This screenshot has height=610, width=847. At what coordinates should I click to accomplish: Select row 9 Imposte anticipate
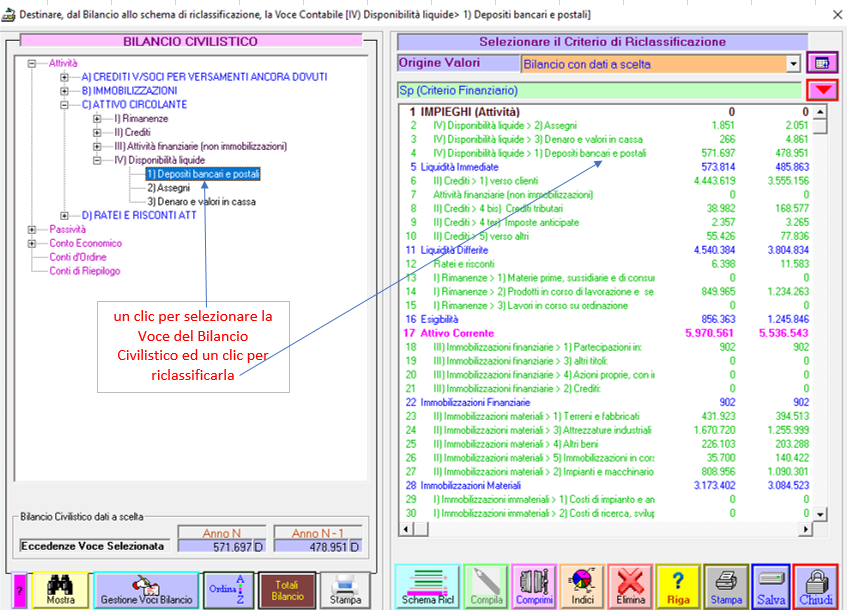[608, 223]
